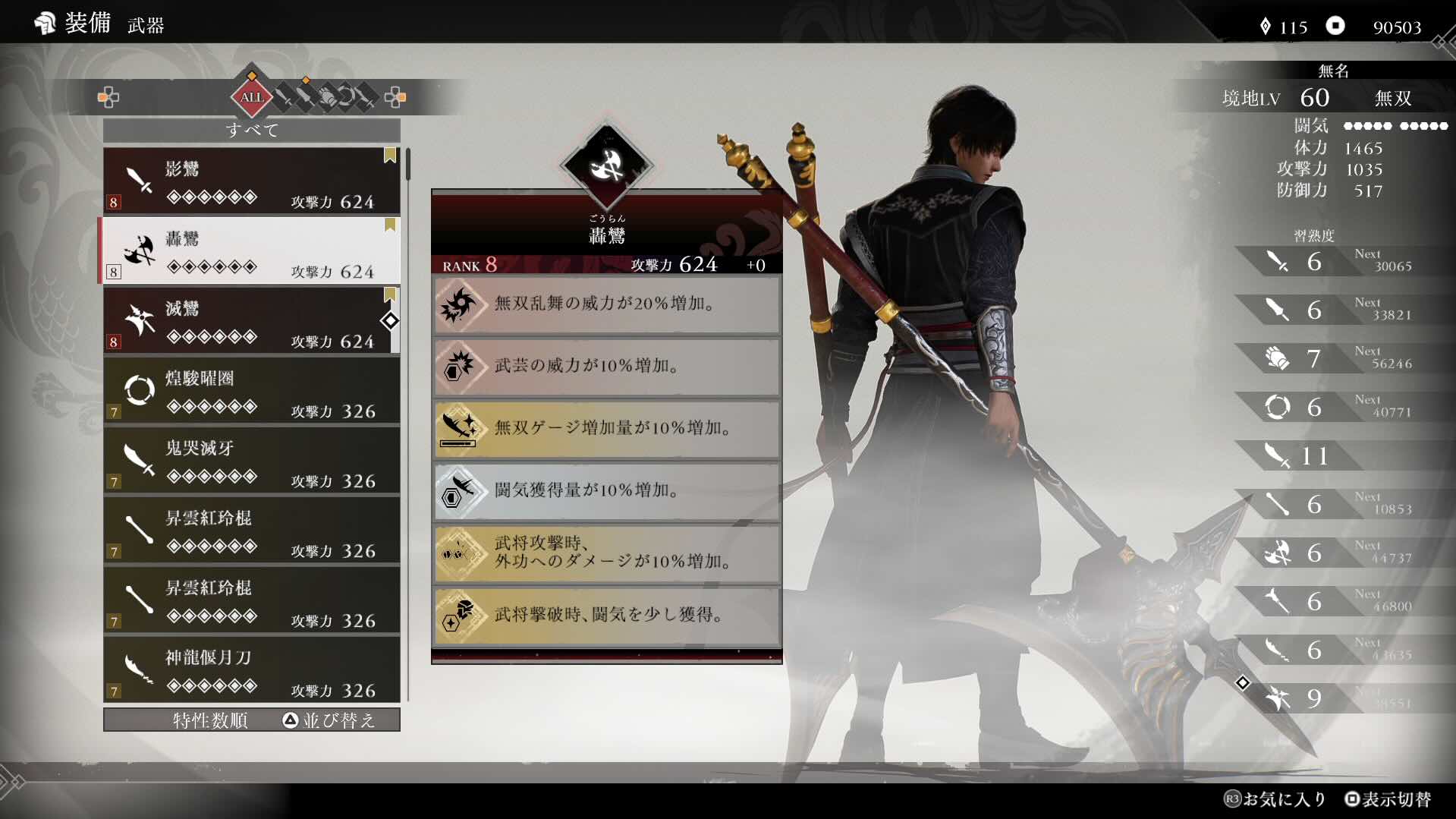
Task: Filter by ring blade category icon
Action: 347,97
